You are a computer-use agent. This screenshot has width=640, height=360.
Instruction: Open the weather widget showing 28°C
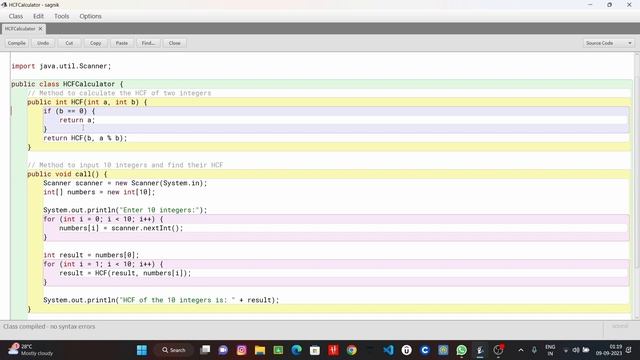click(x=31, y=350)
